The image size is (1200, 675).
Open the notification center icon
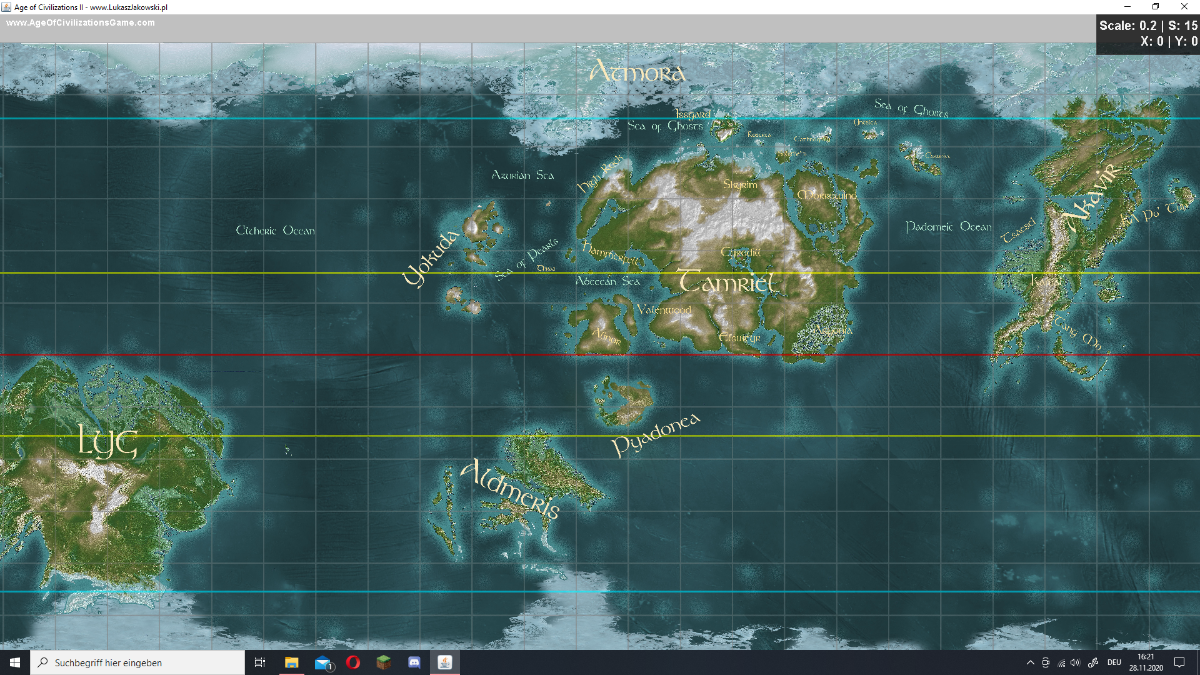[1179, 662]
